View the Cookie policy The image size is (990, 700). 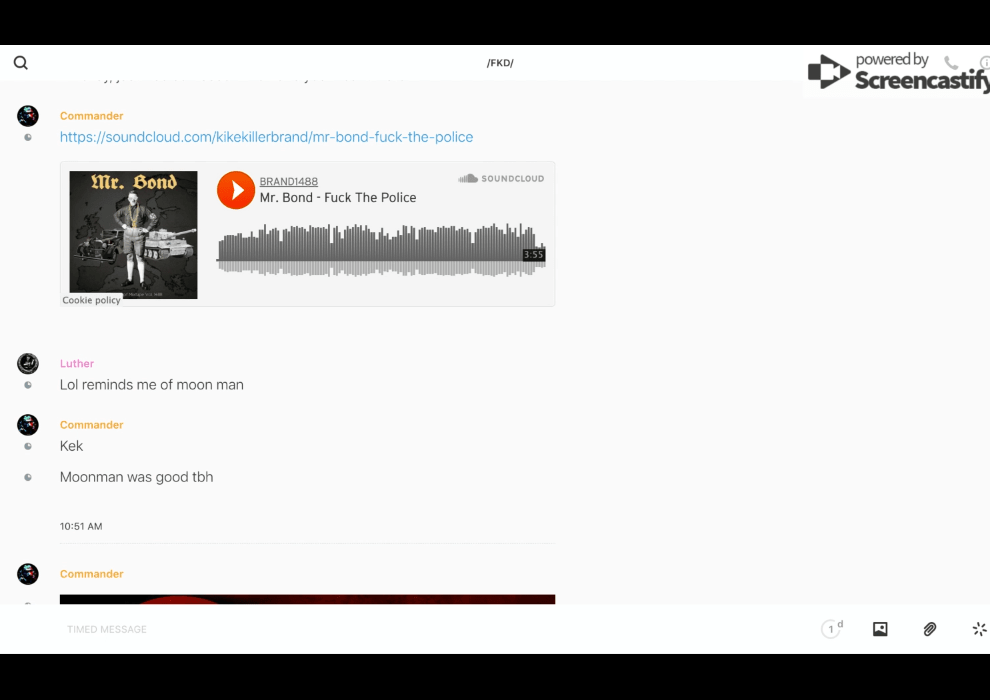(92, 300)
